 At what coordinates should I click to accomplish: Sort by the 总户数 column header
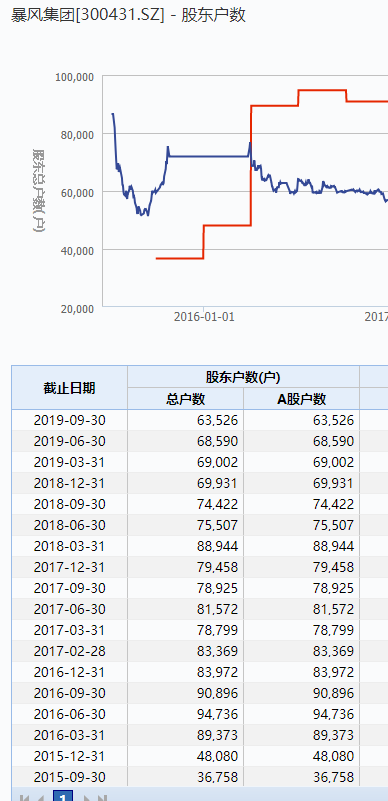pos(185,399)
